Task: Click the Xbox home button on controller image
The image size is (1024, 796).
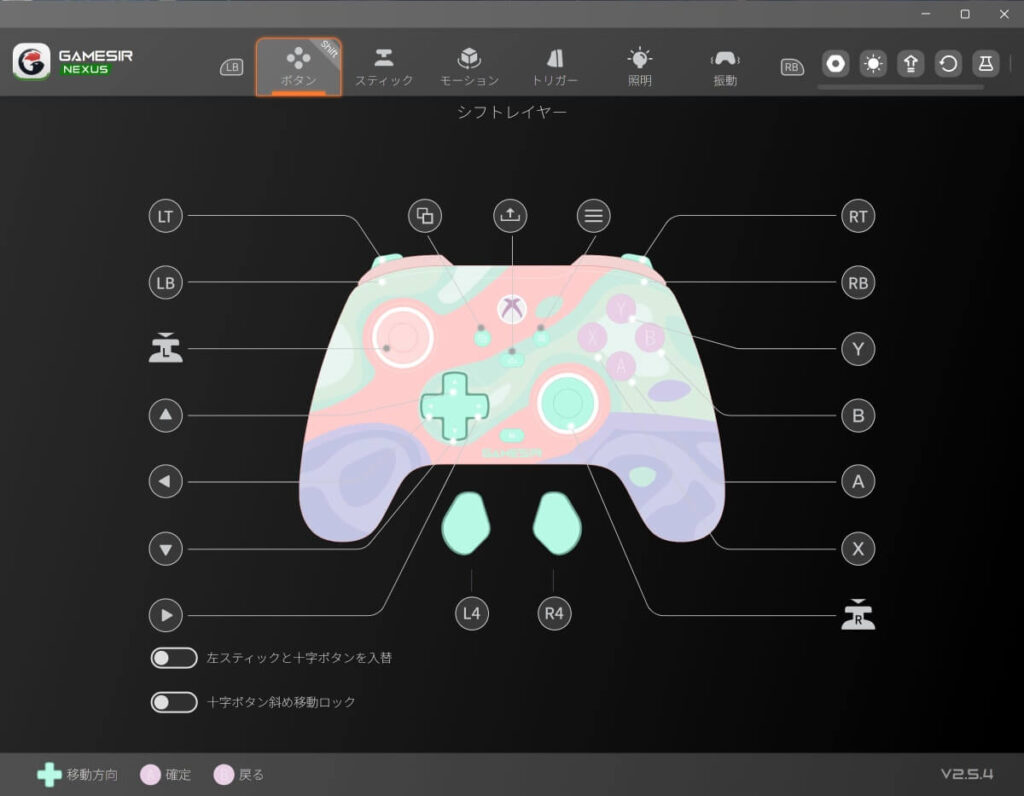Action: pyautogui.click(x=511, y=308)
